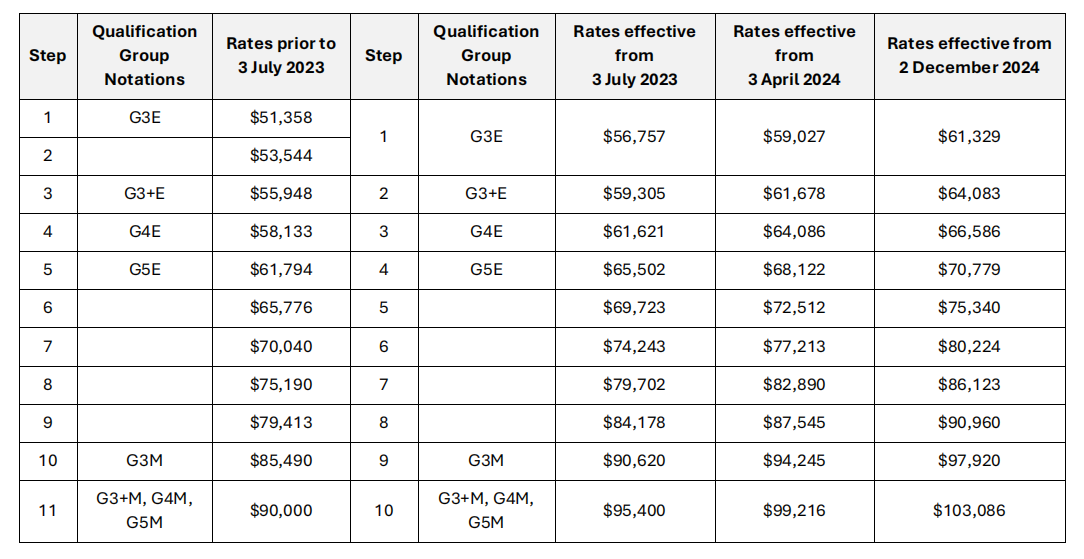Click the $84,178 rate cell
Screen dimensions: 1084x559
(x=634, y=423)
